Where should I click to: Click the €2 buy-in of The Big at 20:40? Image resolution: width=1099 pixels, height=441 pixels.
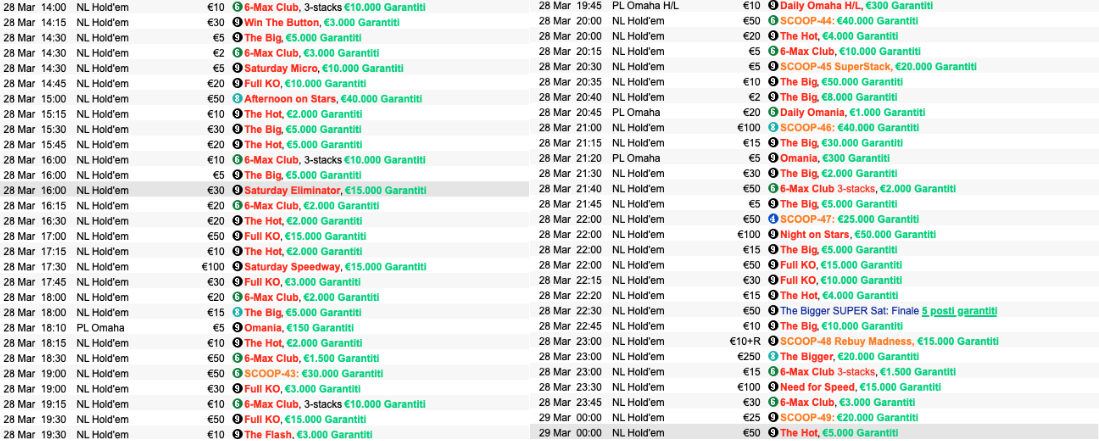pyautogui.click(x=754, y=97)
